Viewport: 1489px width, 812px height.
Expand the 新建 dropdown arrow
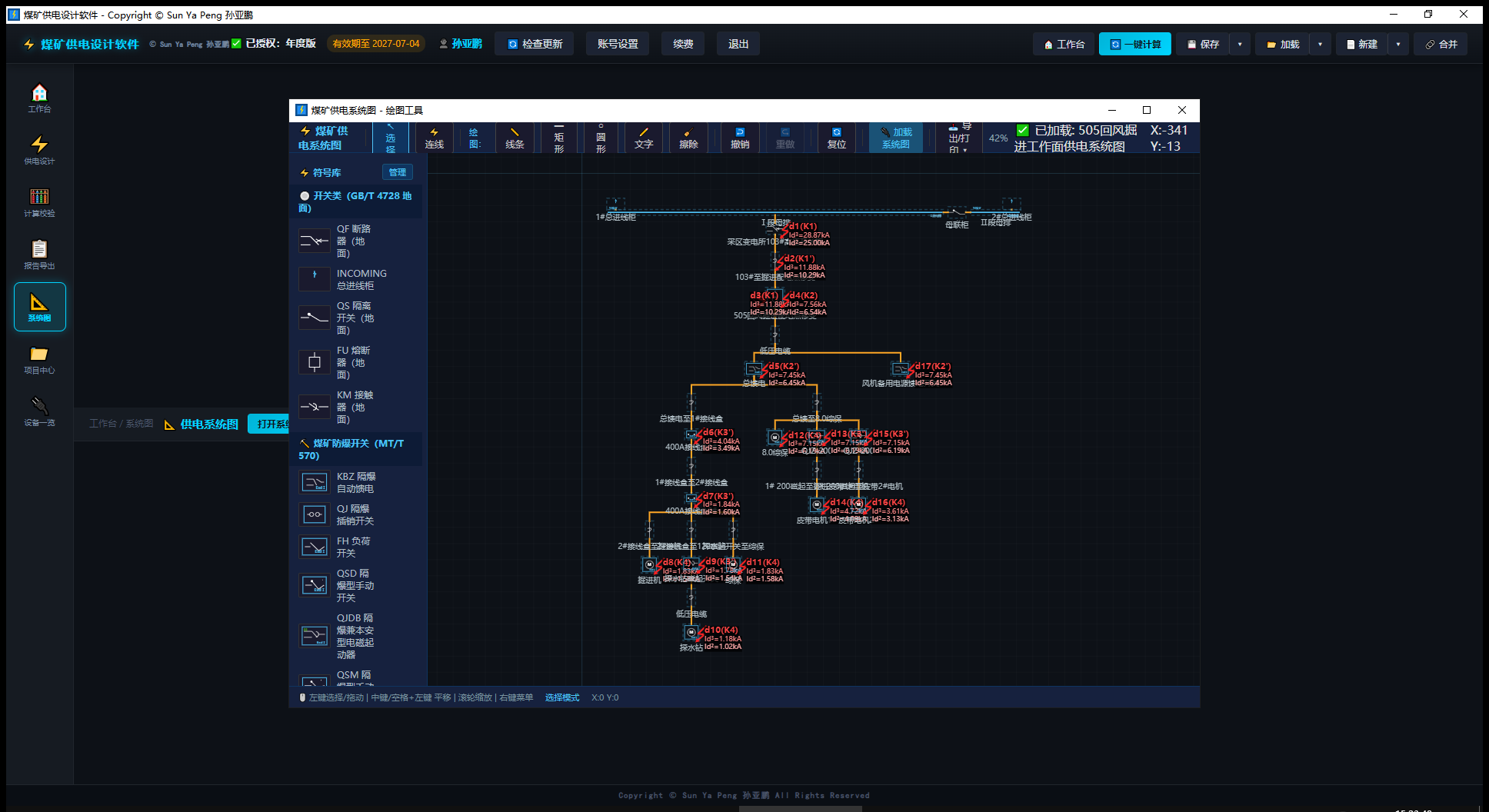pyautogui.click(x=1398, y=44)
